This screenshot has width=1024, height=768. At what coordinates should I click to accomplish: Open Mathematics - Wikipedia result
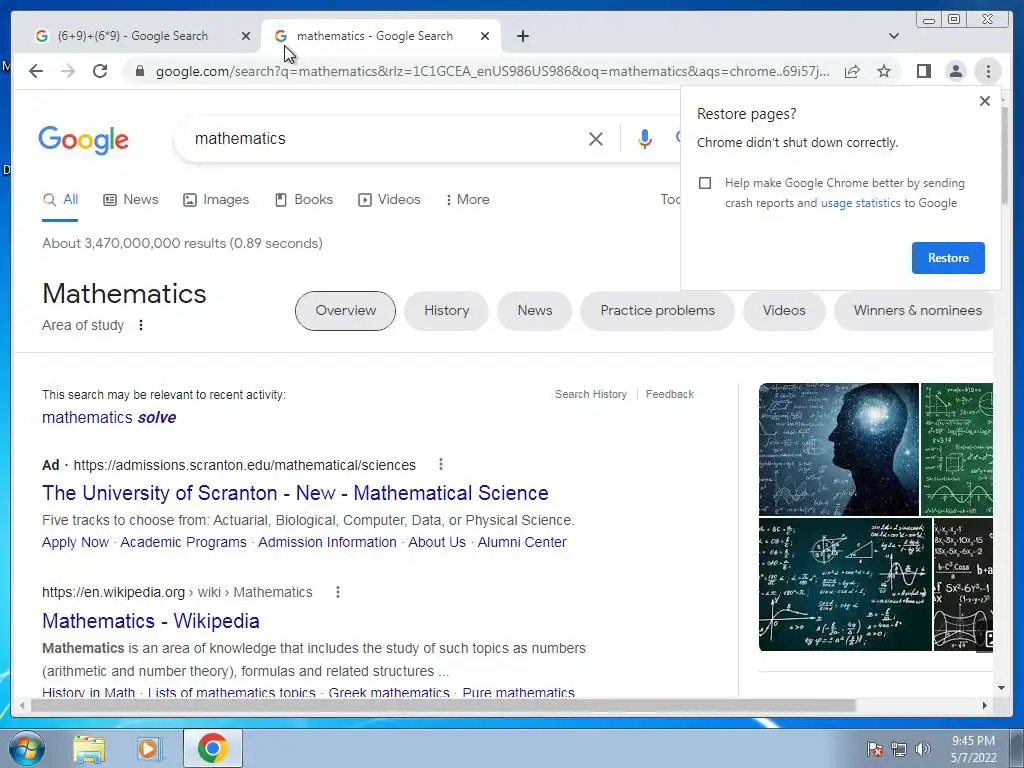(151, 621)
